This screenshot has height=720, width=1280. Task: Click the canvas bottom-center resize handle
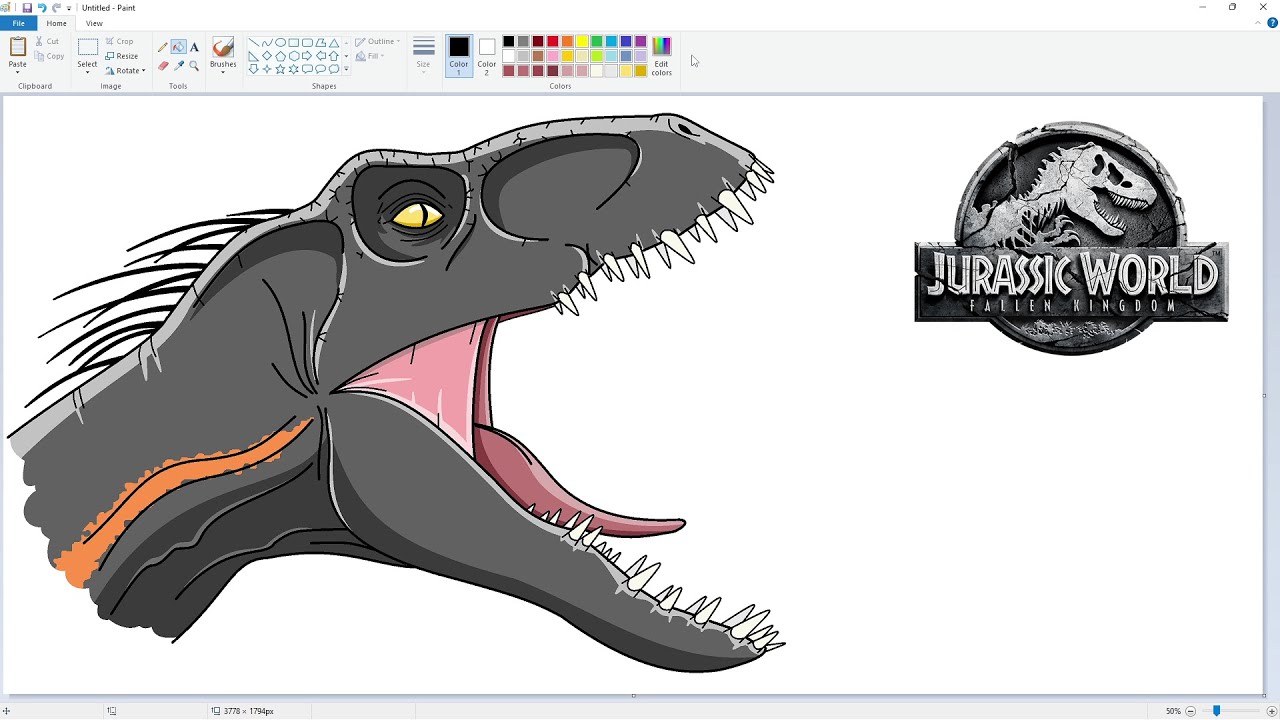coord(633,695)
